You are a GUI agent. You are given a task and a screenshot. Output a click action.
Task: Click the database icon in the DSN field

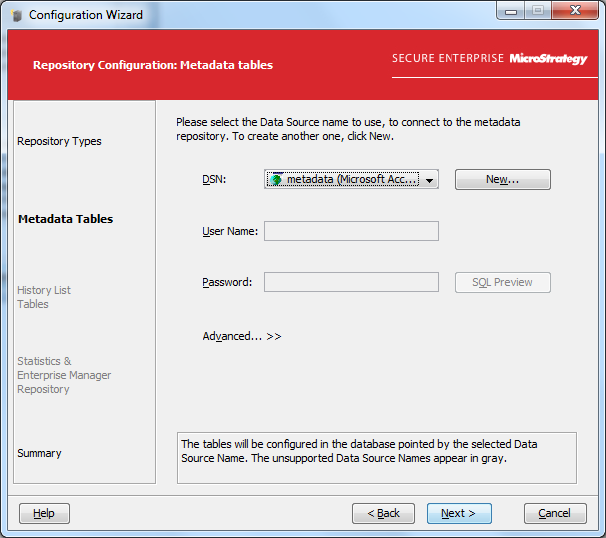[276, 180]
